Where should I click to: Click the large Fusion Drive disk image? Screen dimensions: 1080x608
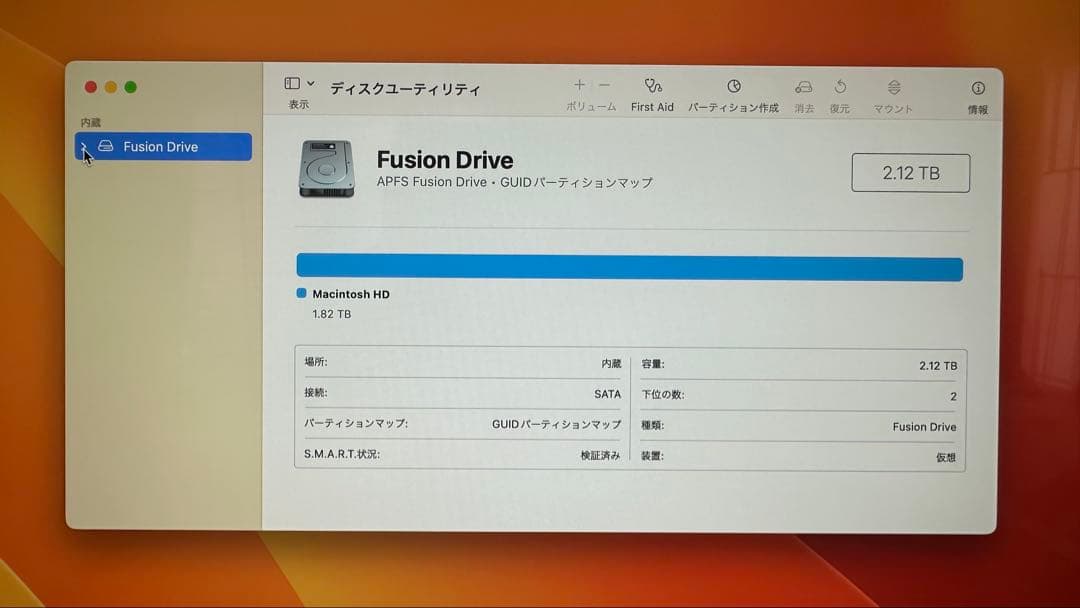click(x=326, y=169)
